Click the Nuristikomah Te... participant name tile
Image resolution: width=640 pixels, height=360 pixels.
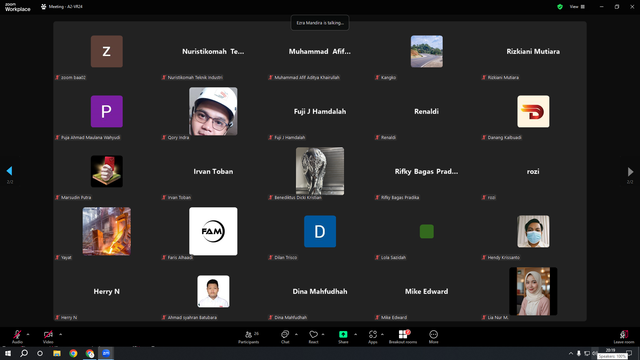tap(213, 51)
